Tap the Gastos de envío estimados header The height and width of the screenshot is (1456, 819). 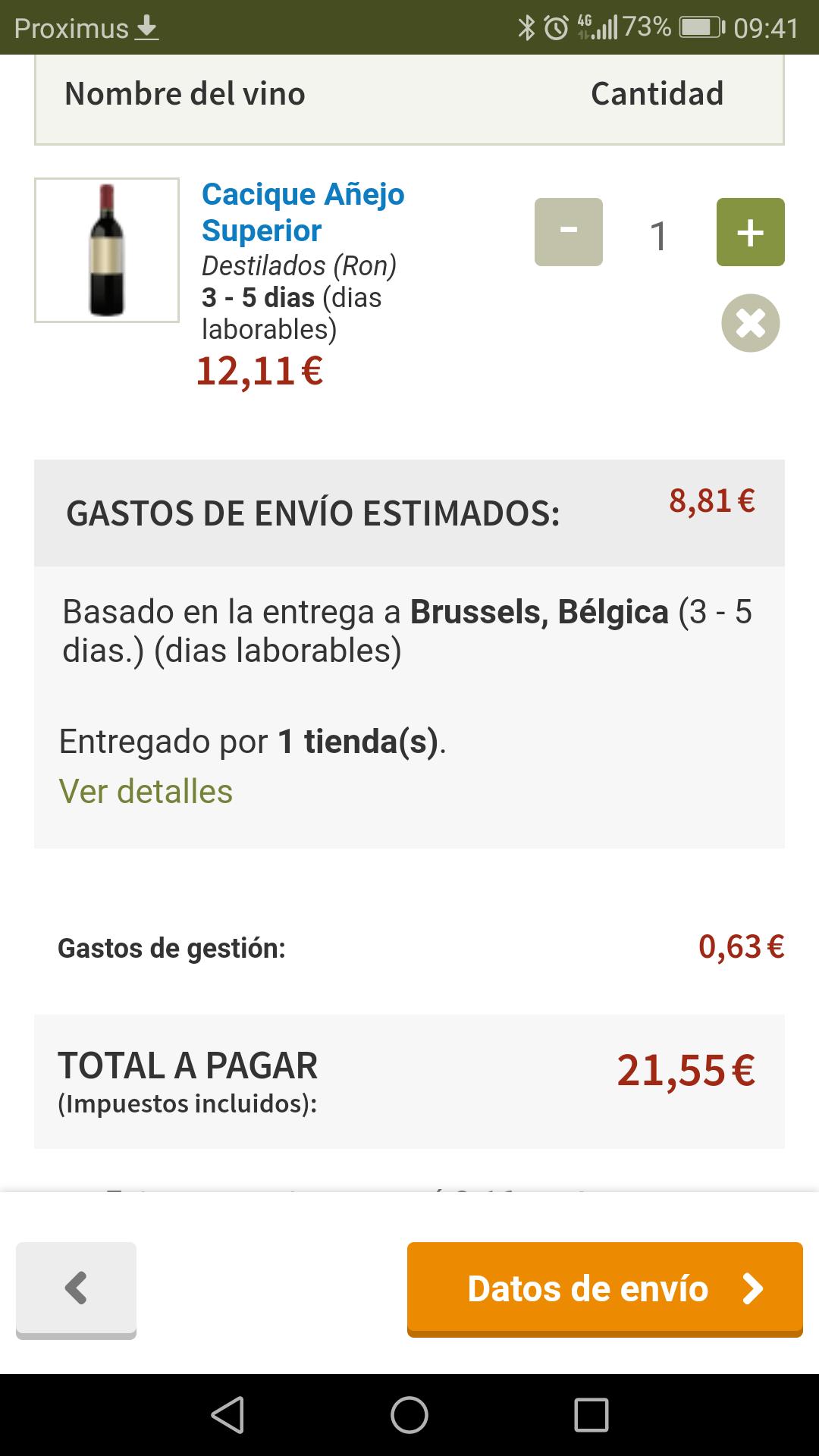(x=312, y=513)
